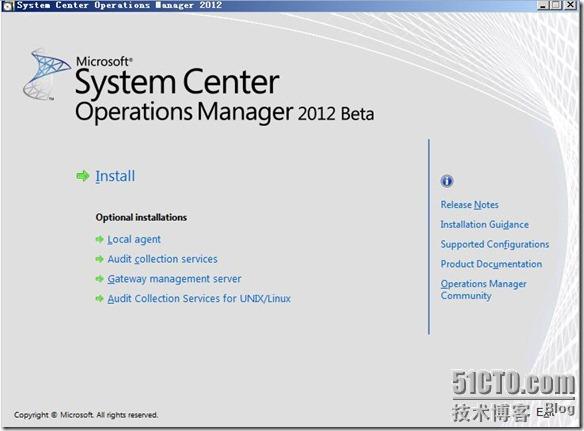Screen dimensions: 584x431
Task: Install Audit collection services
Action: point(162,259)
